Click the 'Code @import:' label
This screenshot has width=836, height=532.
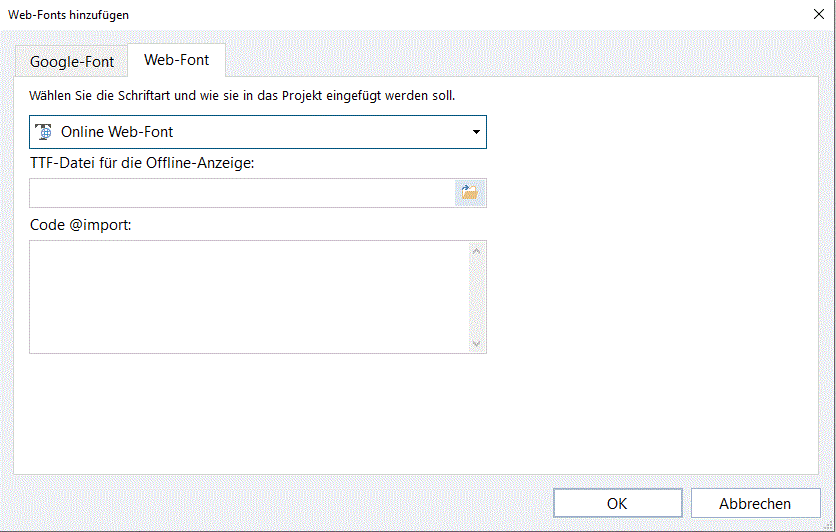(81, 225)
